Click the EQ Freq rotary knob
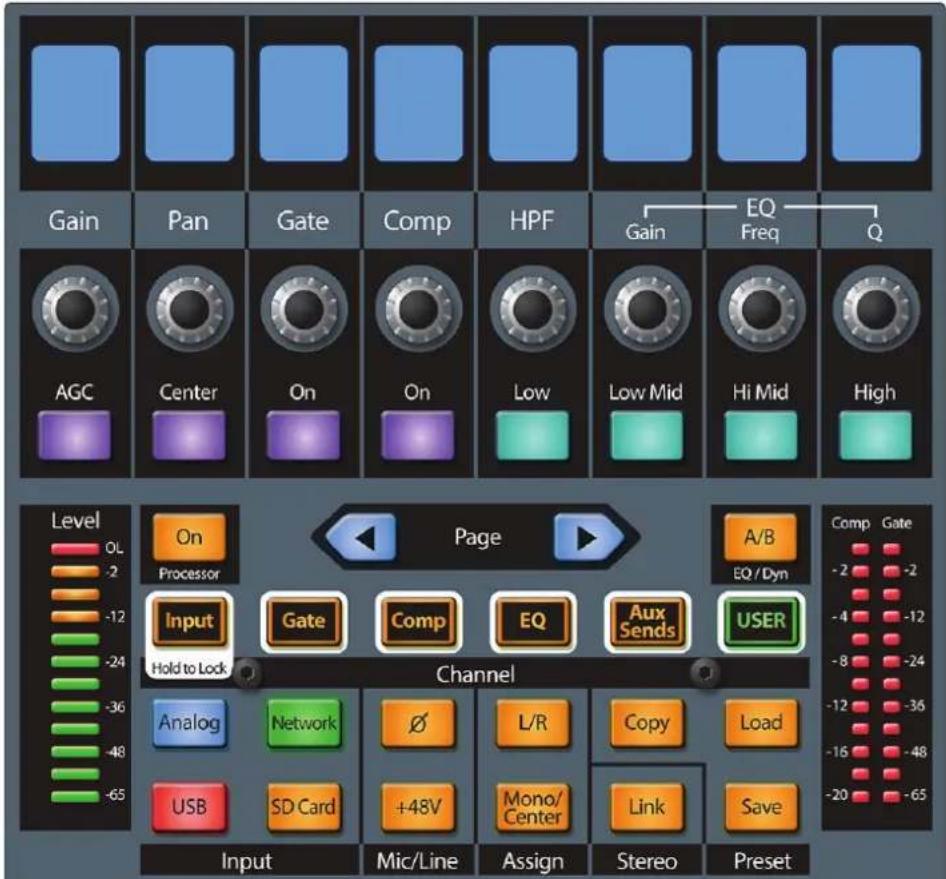Image resolution: width=946 pixels, height=879 pixels. [761, 309]
